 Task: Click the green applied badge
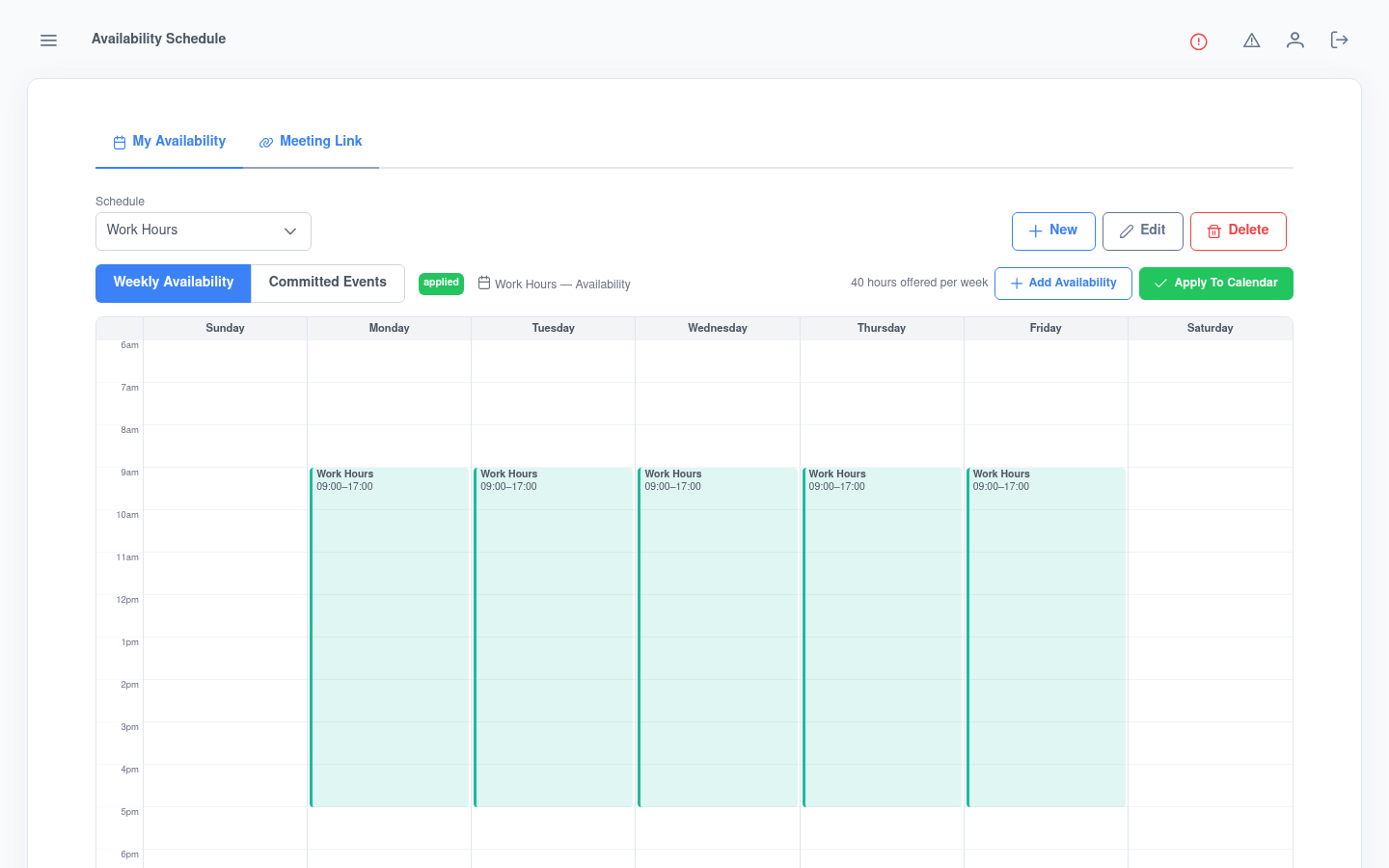click(441, 284)
